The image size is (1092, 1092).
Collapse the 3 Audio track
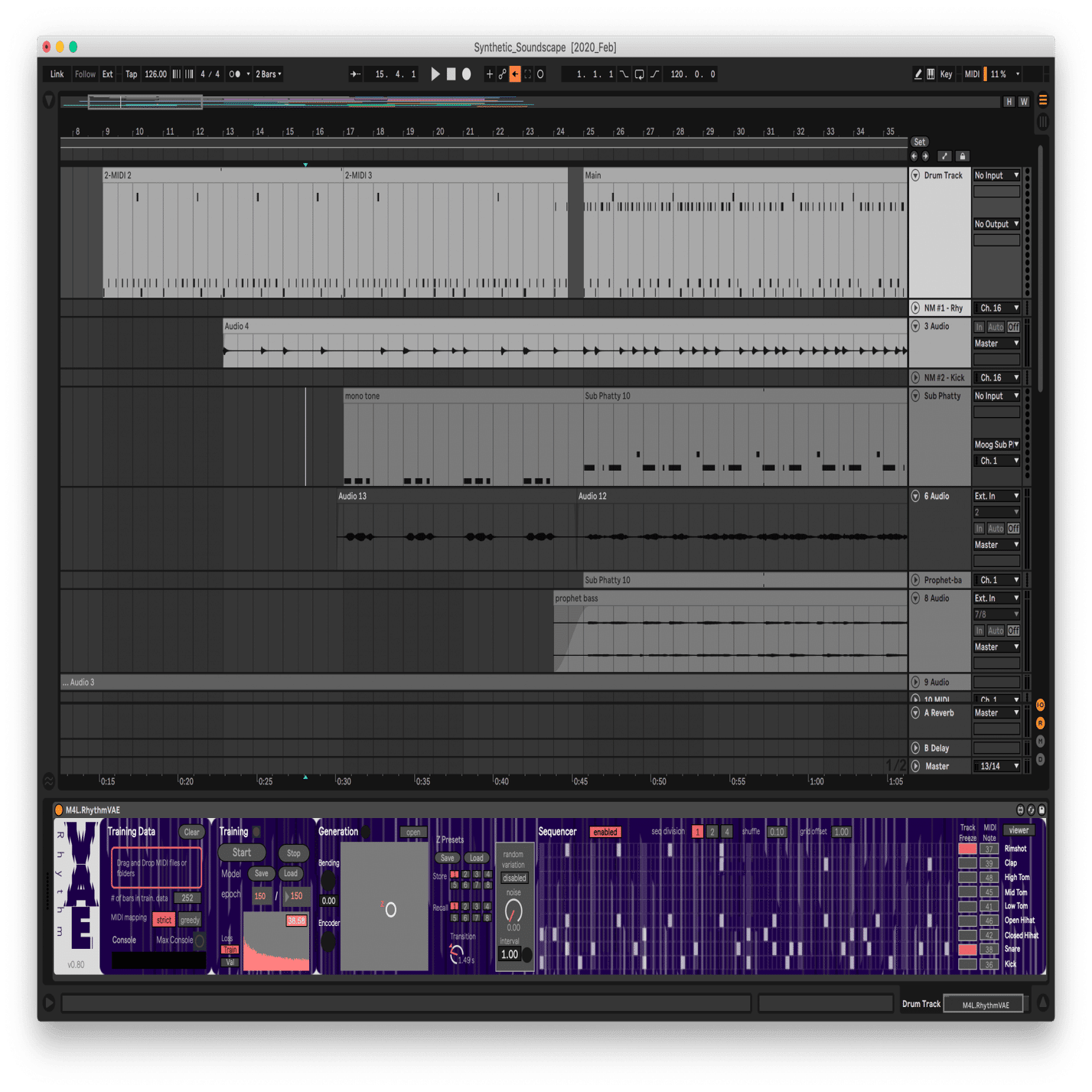(915, 326)
